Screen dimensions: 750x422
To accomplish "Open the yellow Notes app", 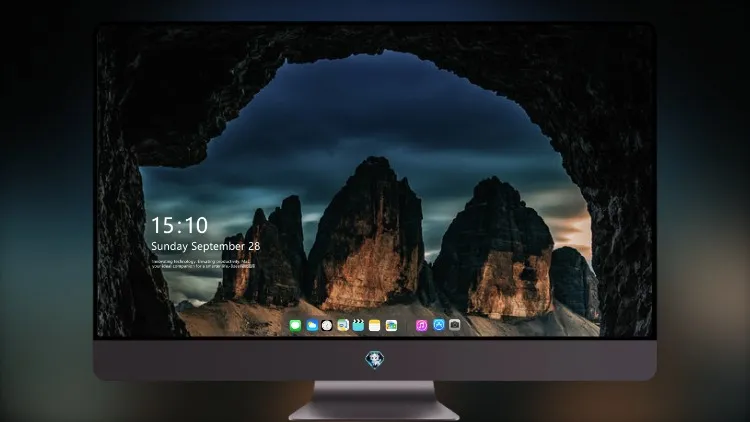I will pos(375,326).
